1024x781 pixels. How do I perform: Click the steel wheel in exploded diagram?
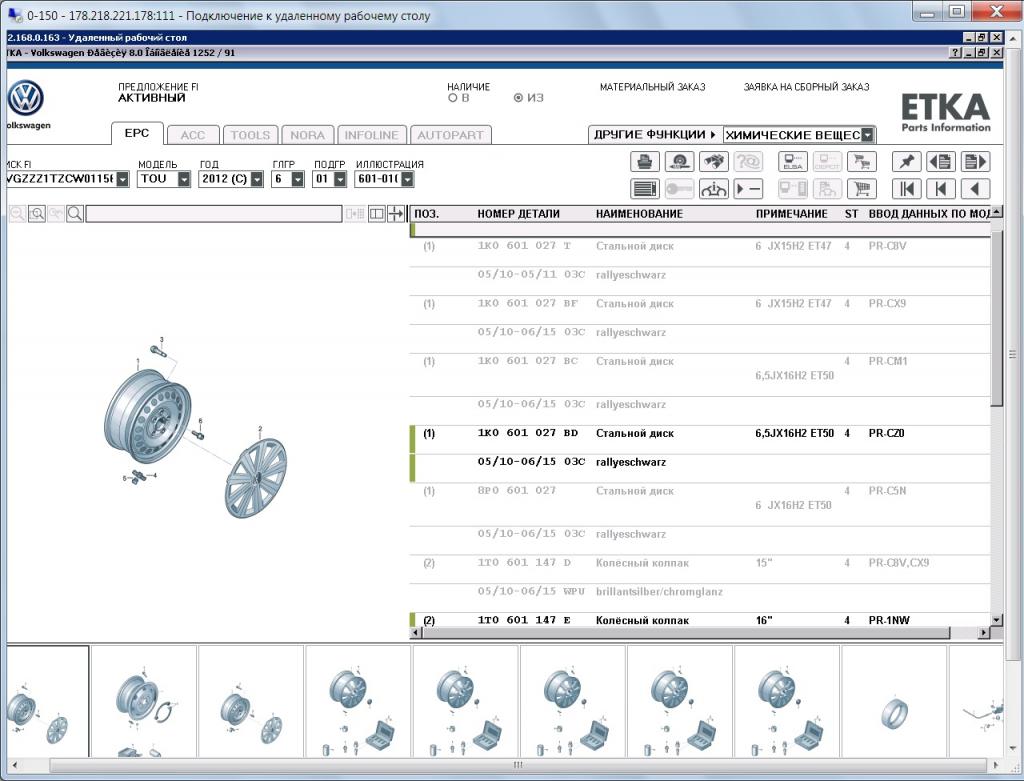[148, 416]
